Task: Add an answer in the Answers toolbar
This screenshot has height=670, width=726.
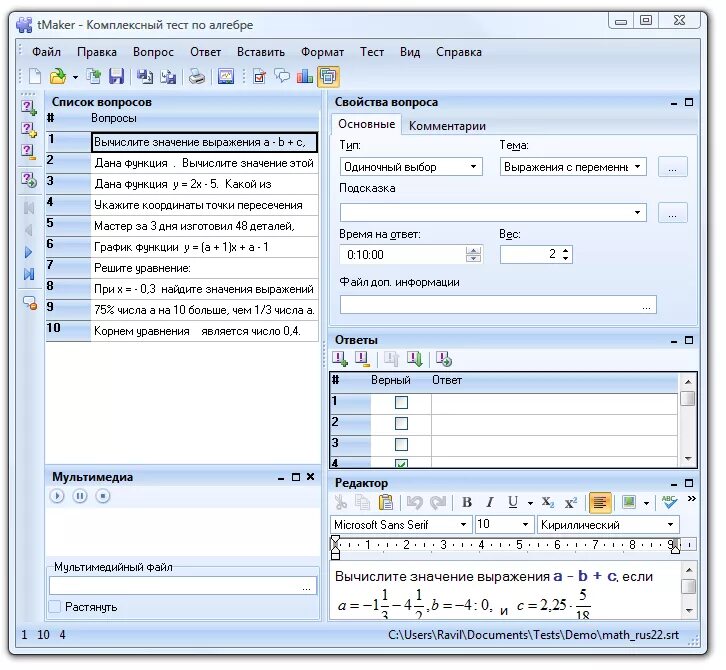Action: tap(340, 359)
